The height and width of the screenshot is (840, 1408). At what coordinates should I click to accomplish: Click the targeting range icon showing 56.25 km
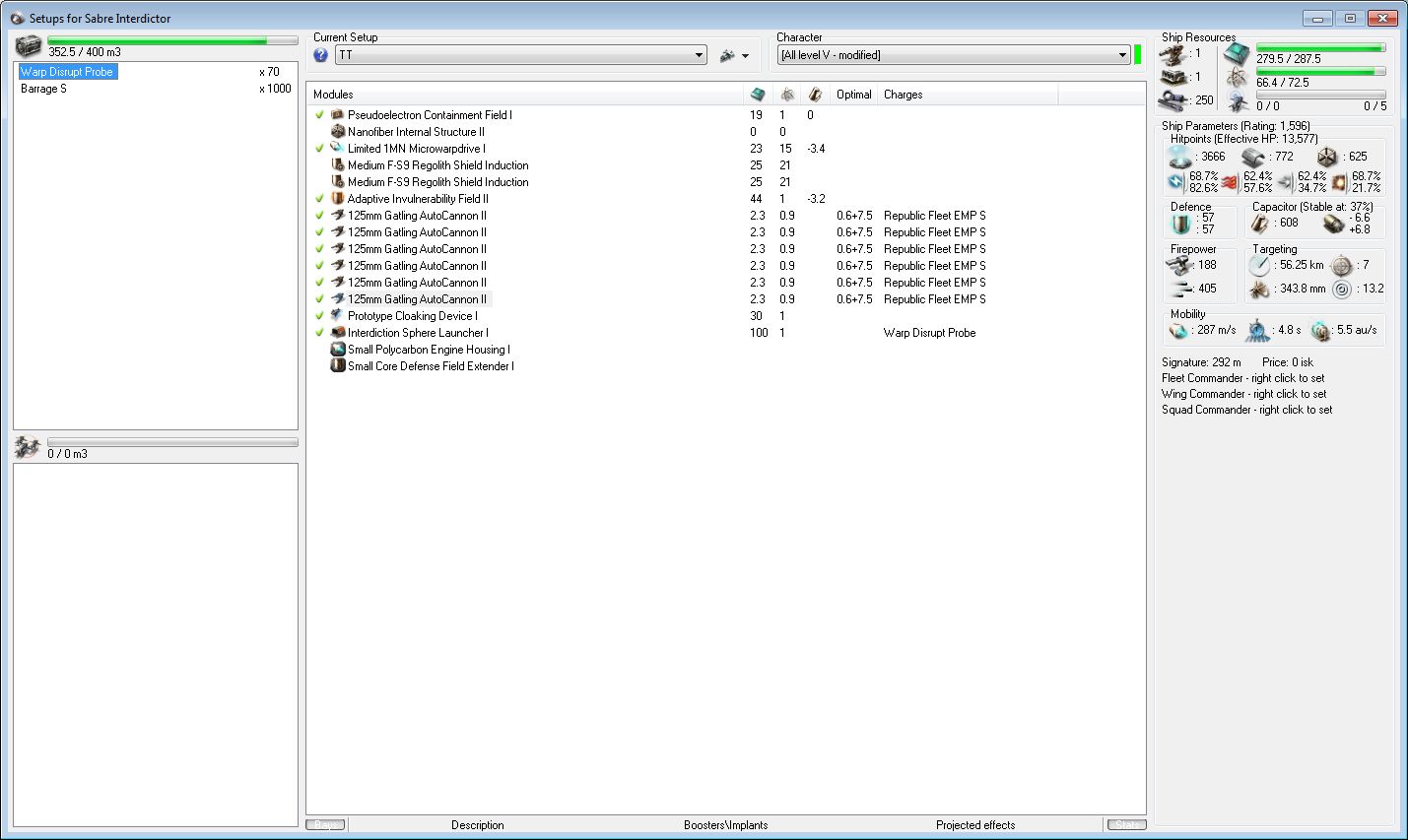pyautogui.click(x=1260, y=266)
